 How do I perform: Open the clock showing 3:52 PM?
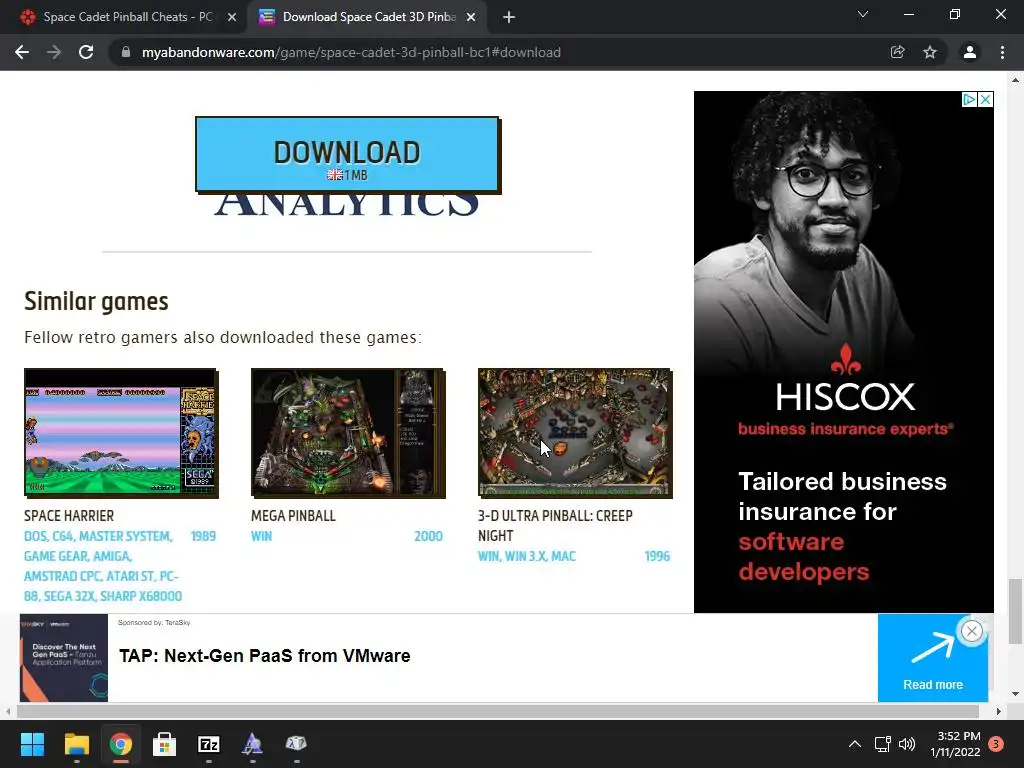[955, 744]
